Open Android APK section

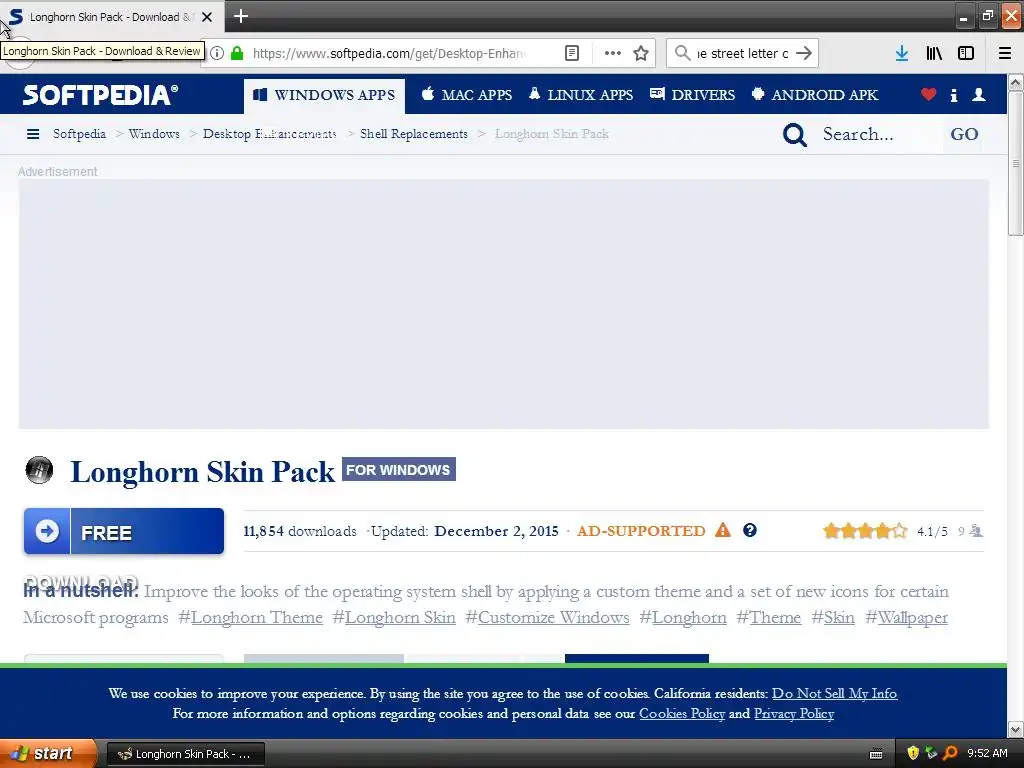[814, 95]
